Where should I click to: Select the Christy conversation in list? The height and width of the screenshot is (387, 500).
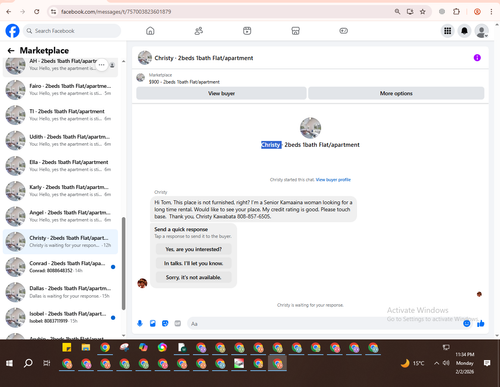(60, 241)
